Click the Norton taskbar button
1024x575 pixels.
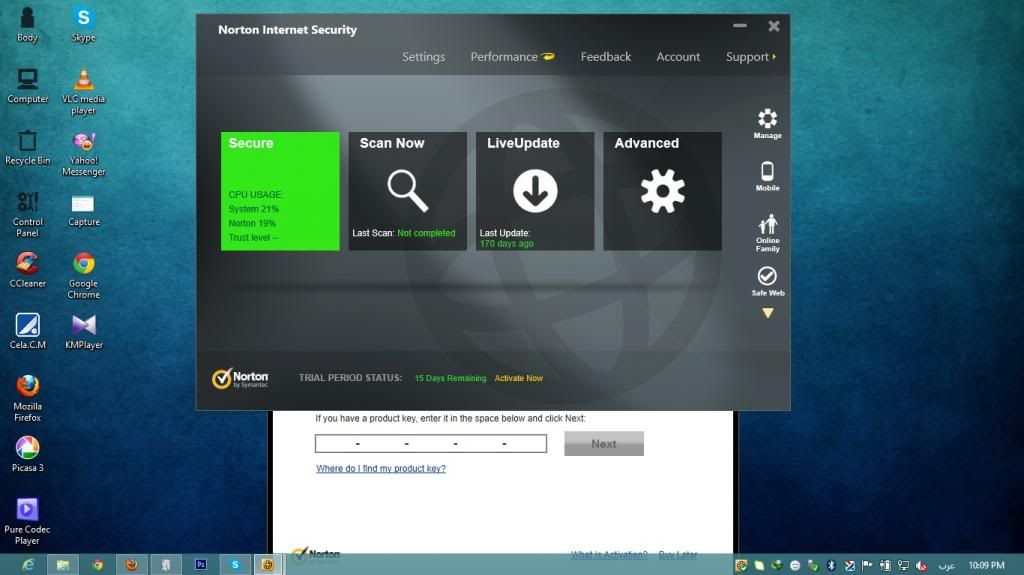tap(268, 565)
